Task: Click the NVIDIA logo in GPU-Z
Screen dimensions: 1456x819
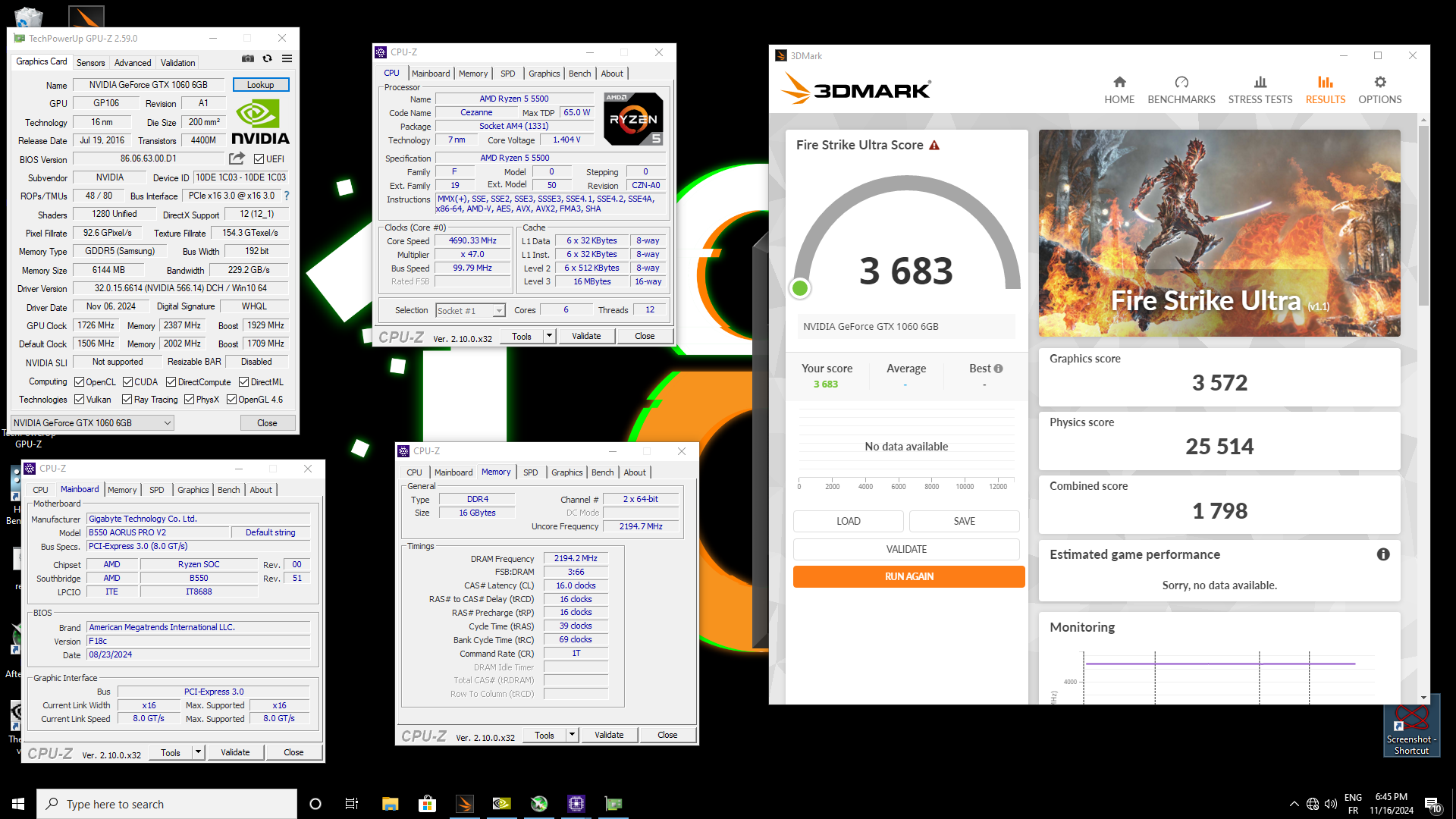Action: tap(260, 123)
